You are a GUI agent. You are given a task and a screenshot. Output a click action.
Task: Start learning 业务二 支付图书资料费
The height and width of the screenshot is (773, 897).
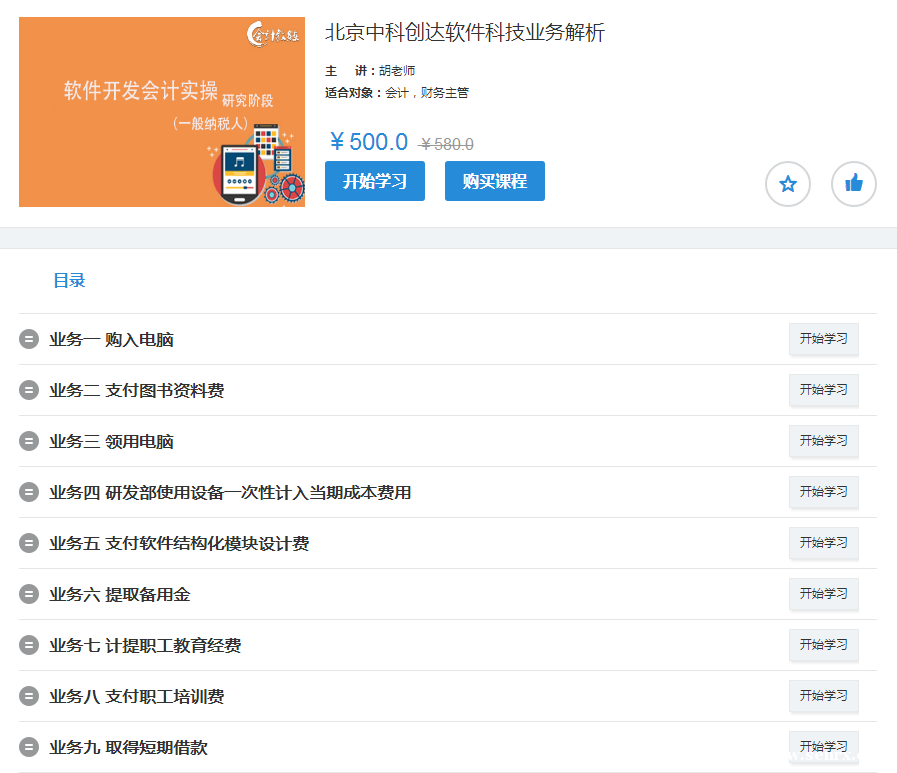click(x=823, y=390)
